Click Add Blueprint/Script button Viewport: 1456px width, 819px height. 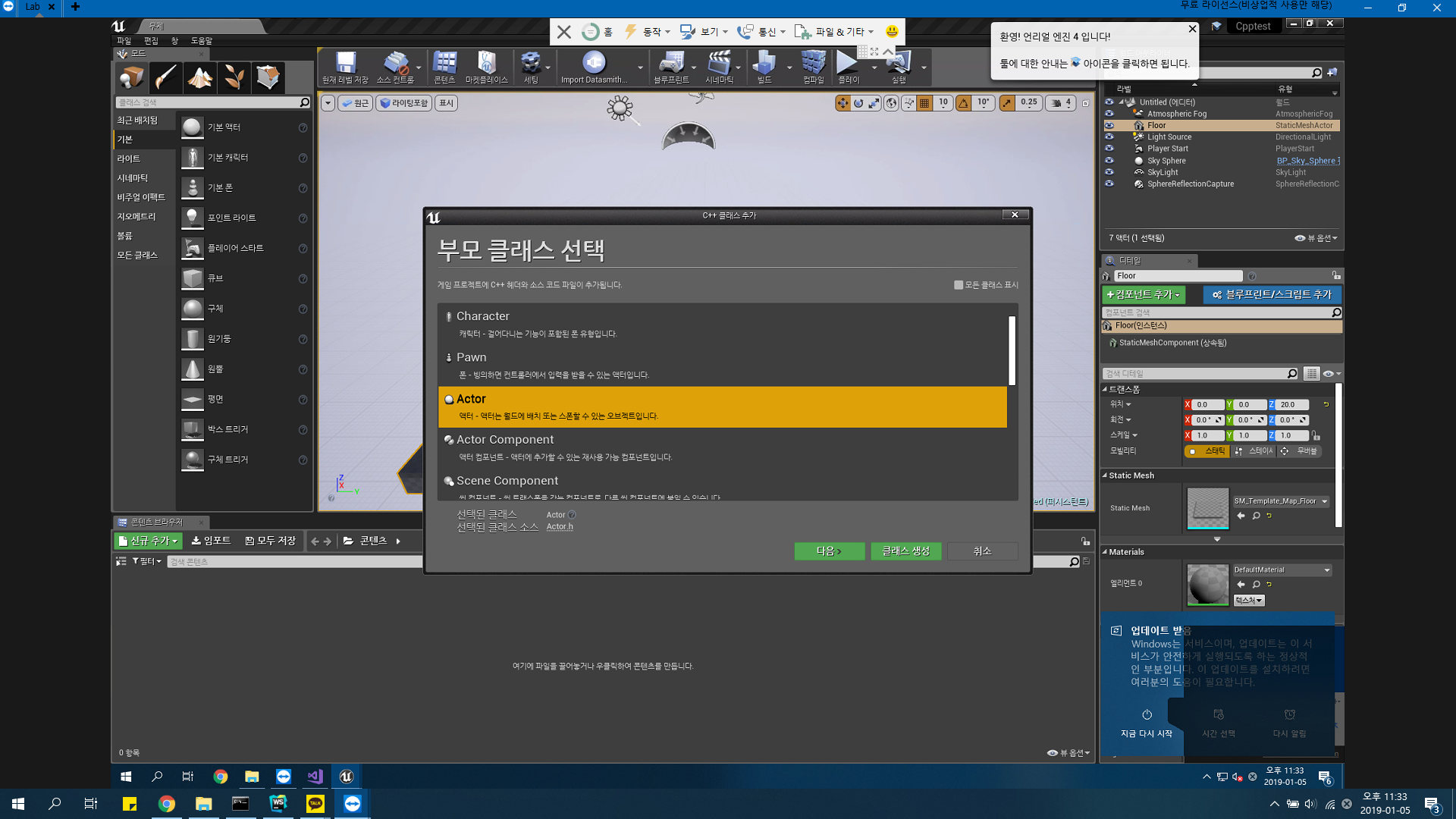coord(1272,295)
